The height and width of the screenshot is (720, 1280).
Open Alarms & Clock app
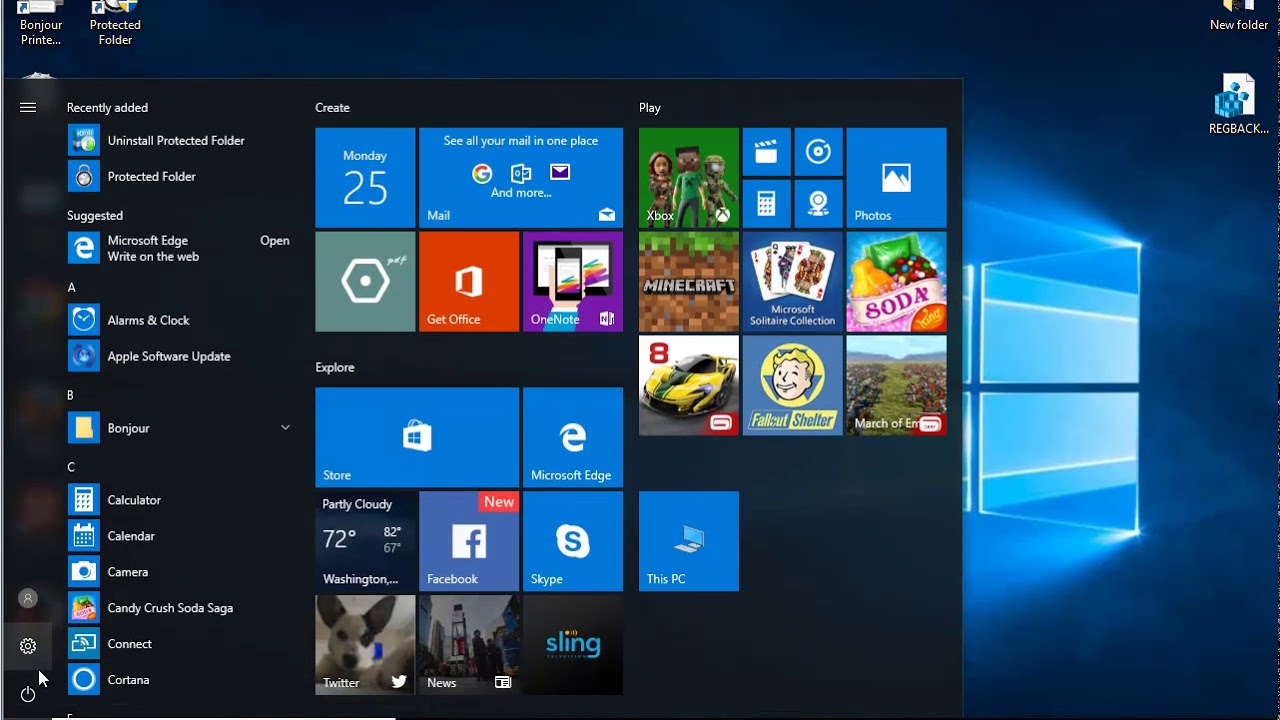(181, 321)
